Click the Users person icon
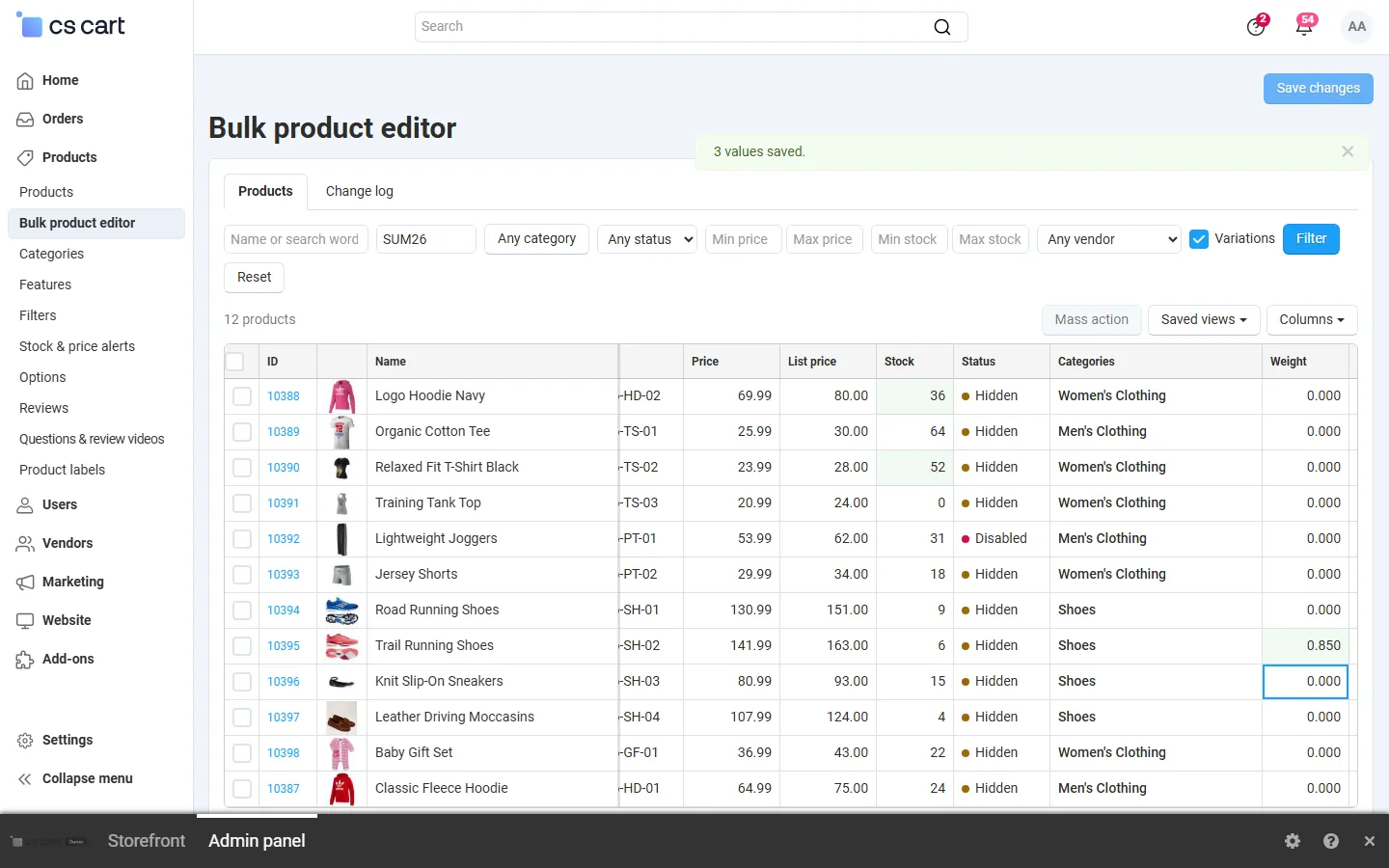 tap(25, 505)
